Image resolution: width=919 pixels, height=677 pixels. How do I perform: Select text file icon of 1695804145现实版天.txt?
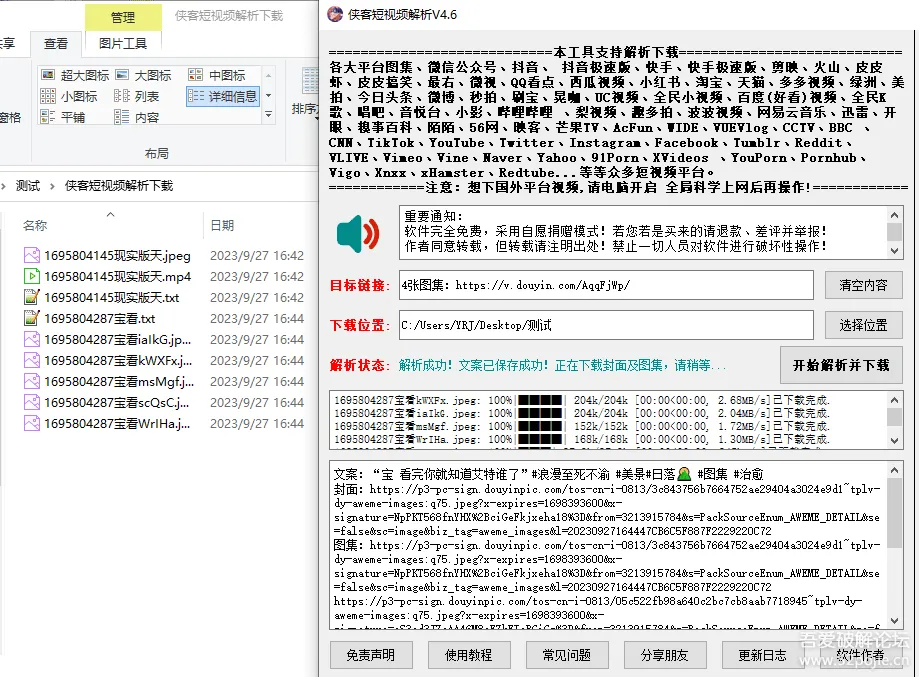point(32,297)
